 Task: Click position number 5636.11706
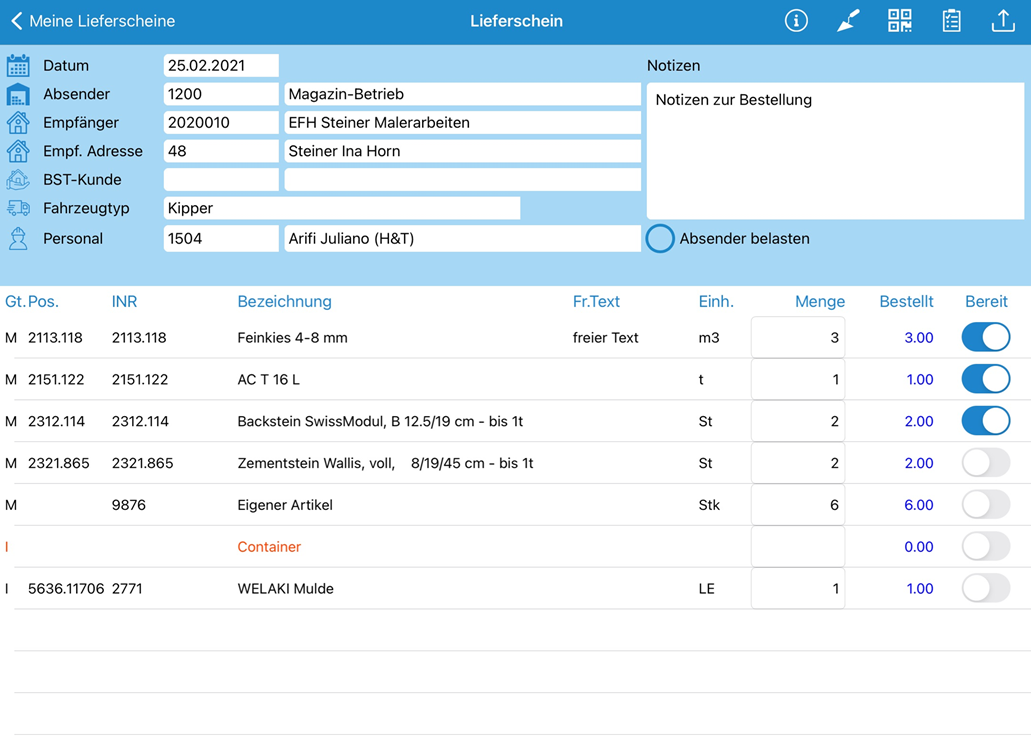click(66, 589)
